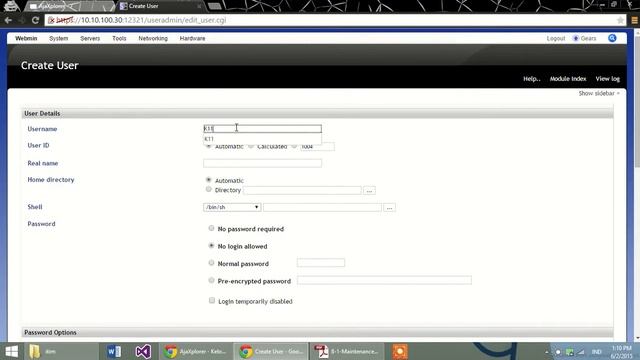Screen dimensions: 640x360
Task: Choose Pre-encrypted password option
Action: tap(211, 280)
